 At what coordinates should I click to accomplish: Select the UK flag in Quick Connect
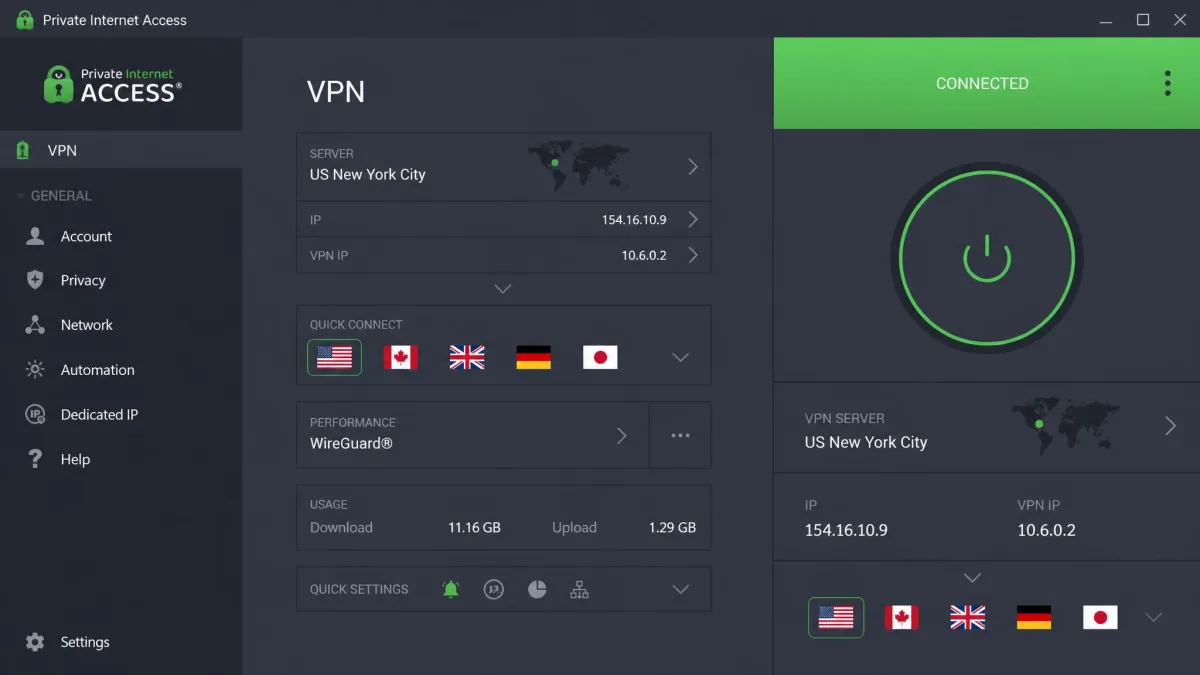(467, 357)
